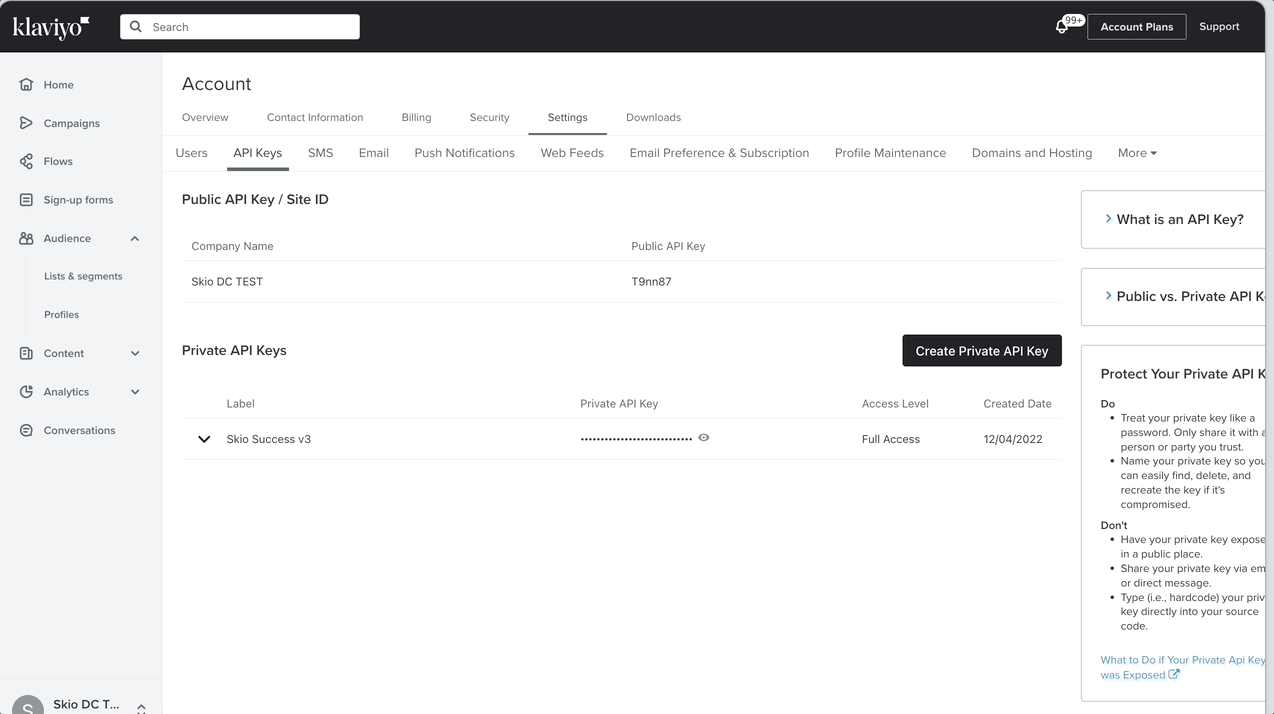Click the Klaviyo logo
1274x714 pixels.
pyautogui.click(x=48, y=26)
